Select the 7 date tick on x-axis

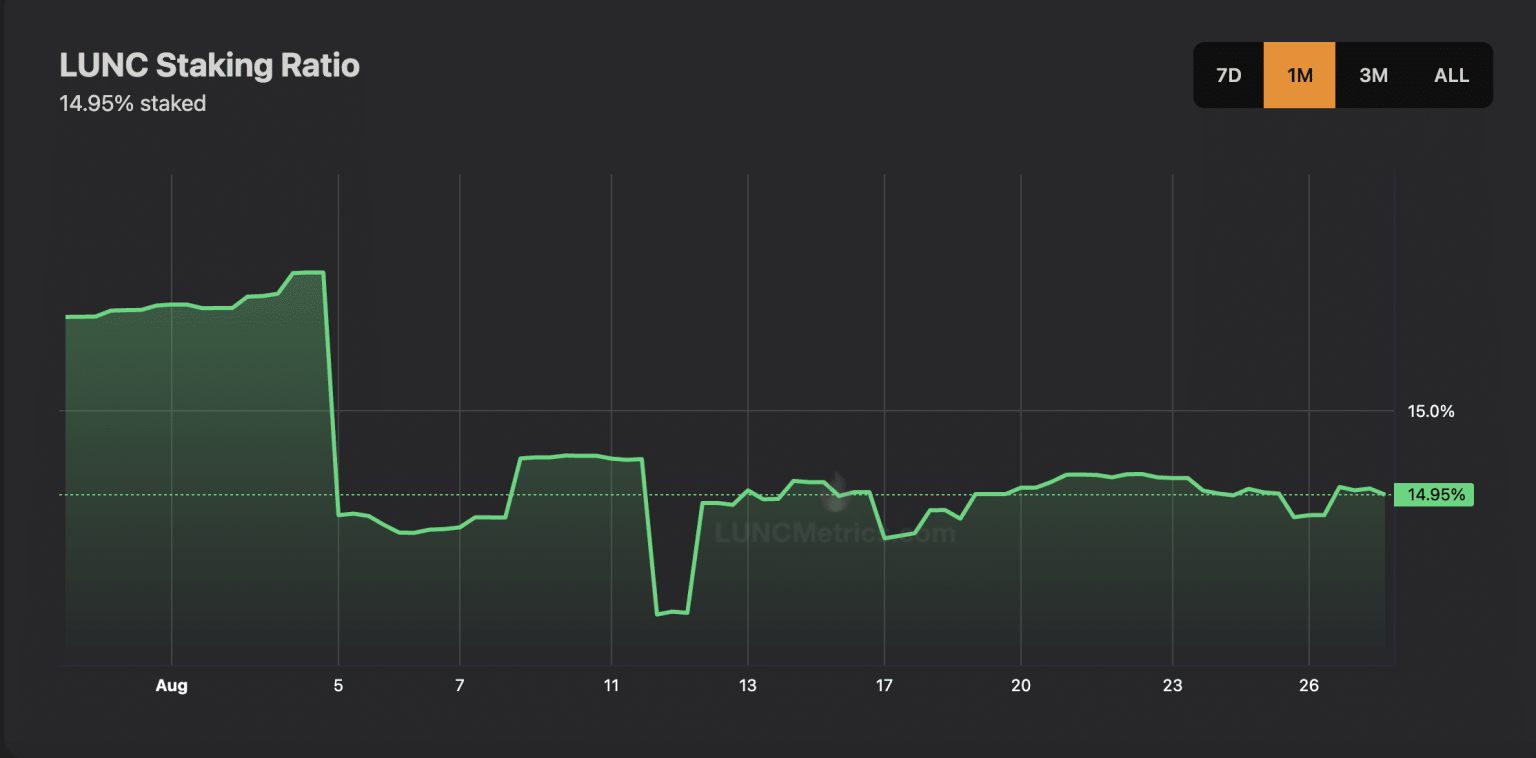(459, 686)
